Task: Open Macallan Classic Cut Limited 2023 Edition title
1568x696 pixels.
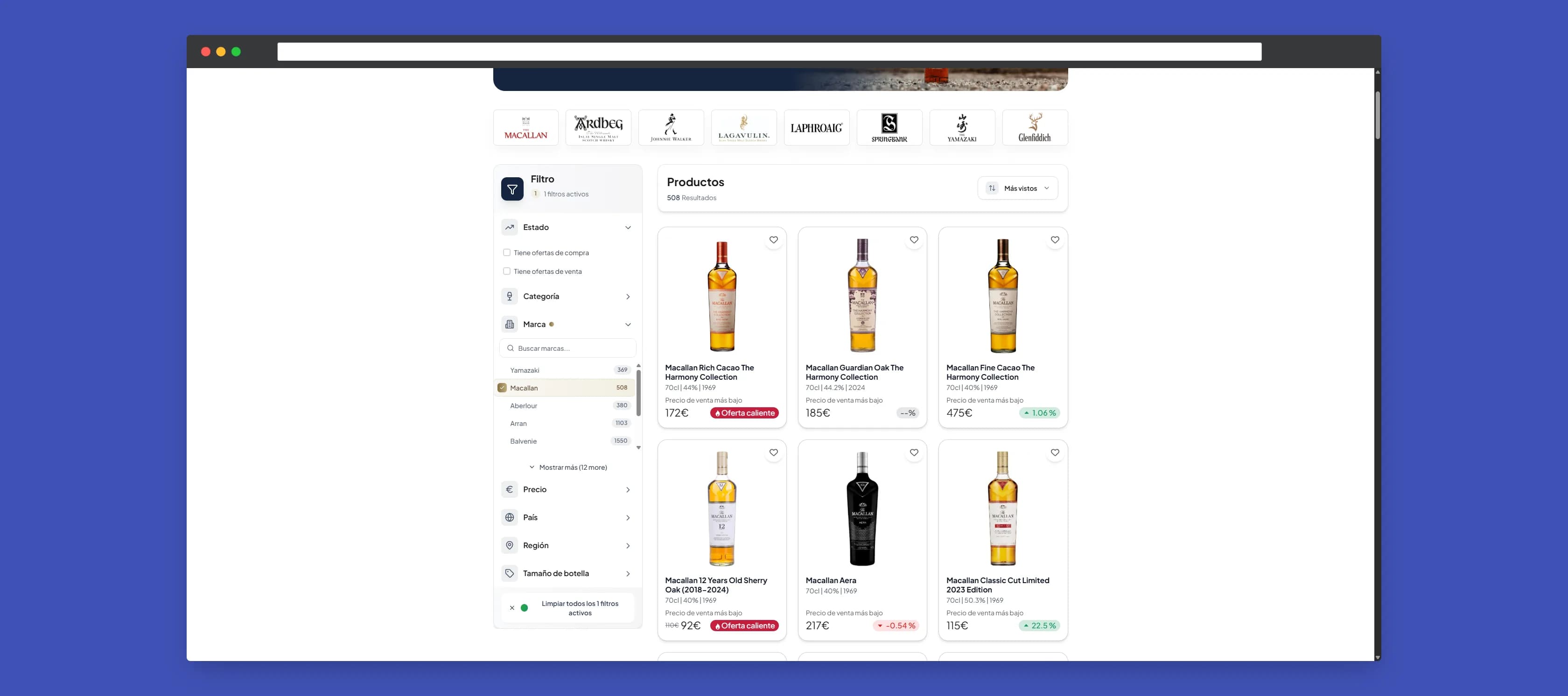Action: (998, 585)
